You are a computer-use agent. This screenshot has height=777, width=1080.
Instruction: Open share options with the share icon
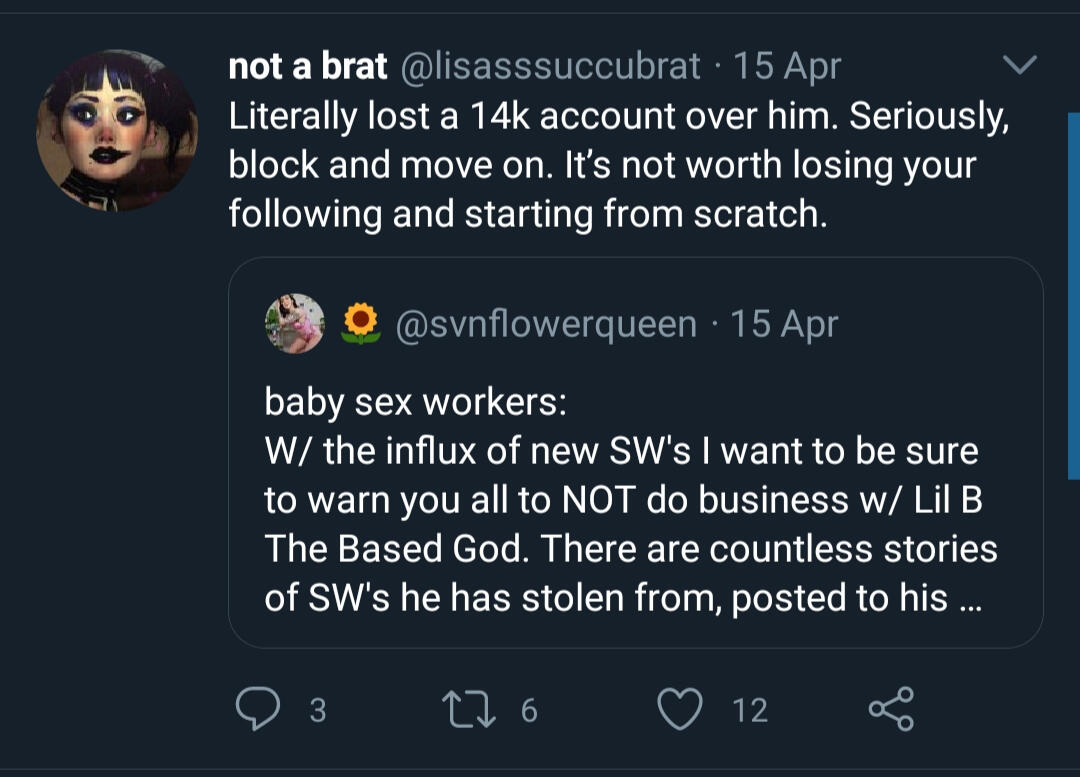pyautogui.click(x=891, y=709)
